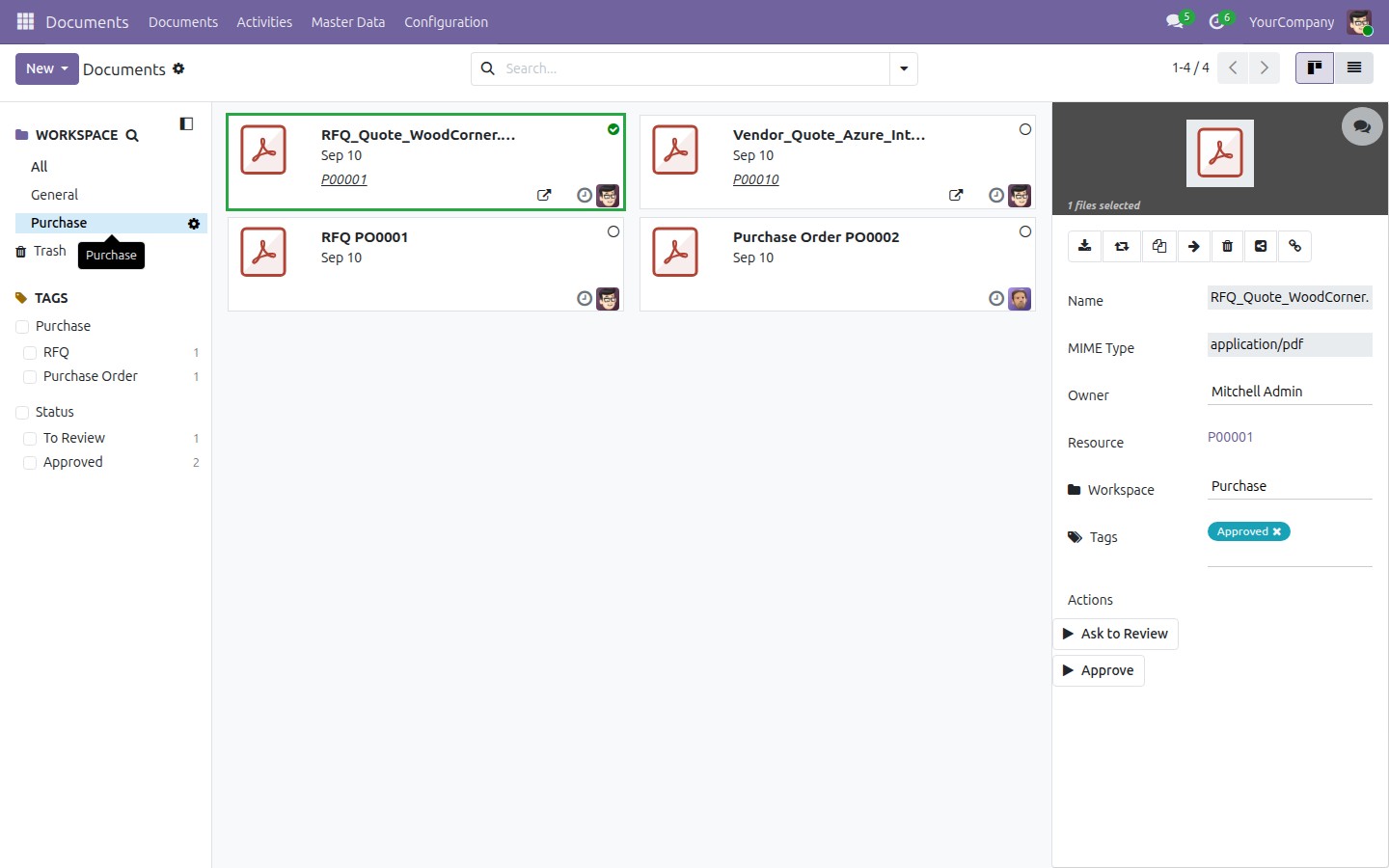1389x868 pixels.
Task: Select the Vendor_Quote_Azure_Int card circle
Action: (1025, 129)
